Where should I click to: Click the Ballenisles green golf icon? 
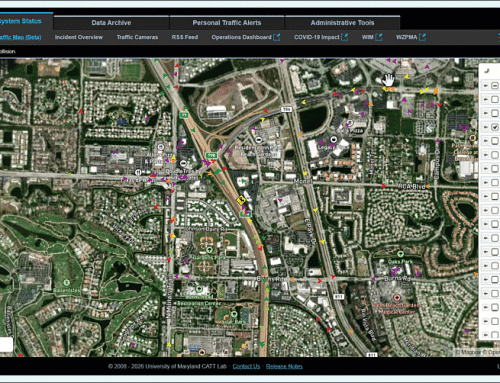pyautogui.click(x=66, y=283)
